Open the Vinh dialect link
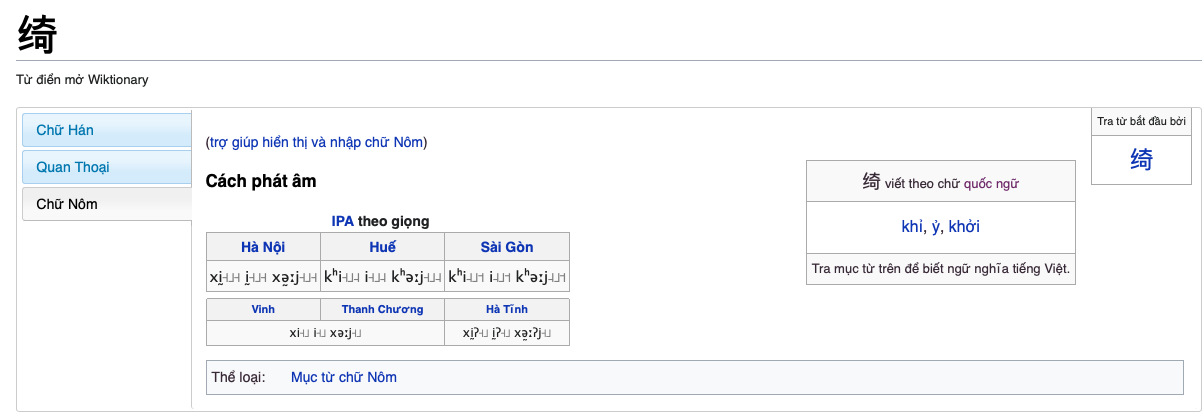Screen dimensions: 1204x420 [264, 310]
